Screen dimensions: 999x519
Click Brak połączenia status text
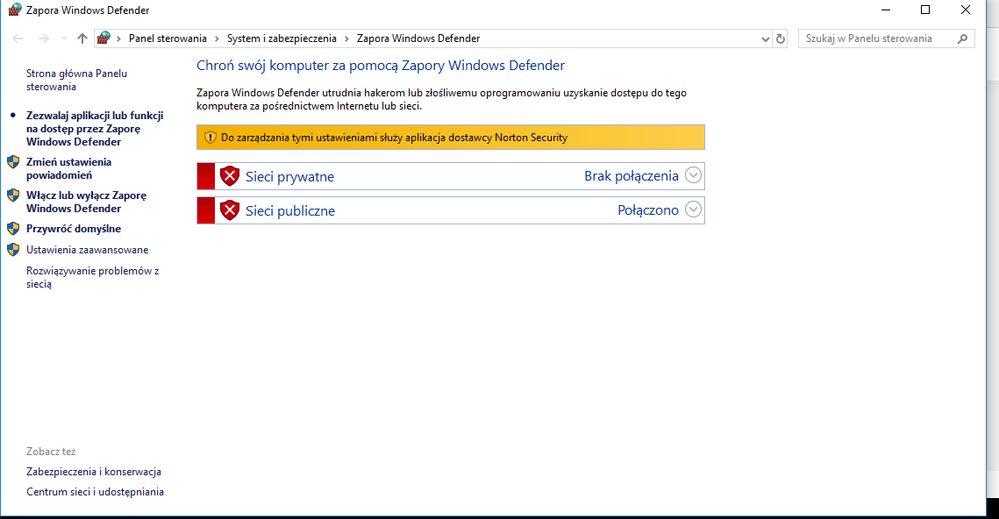tap(631, 176)
